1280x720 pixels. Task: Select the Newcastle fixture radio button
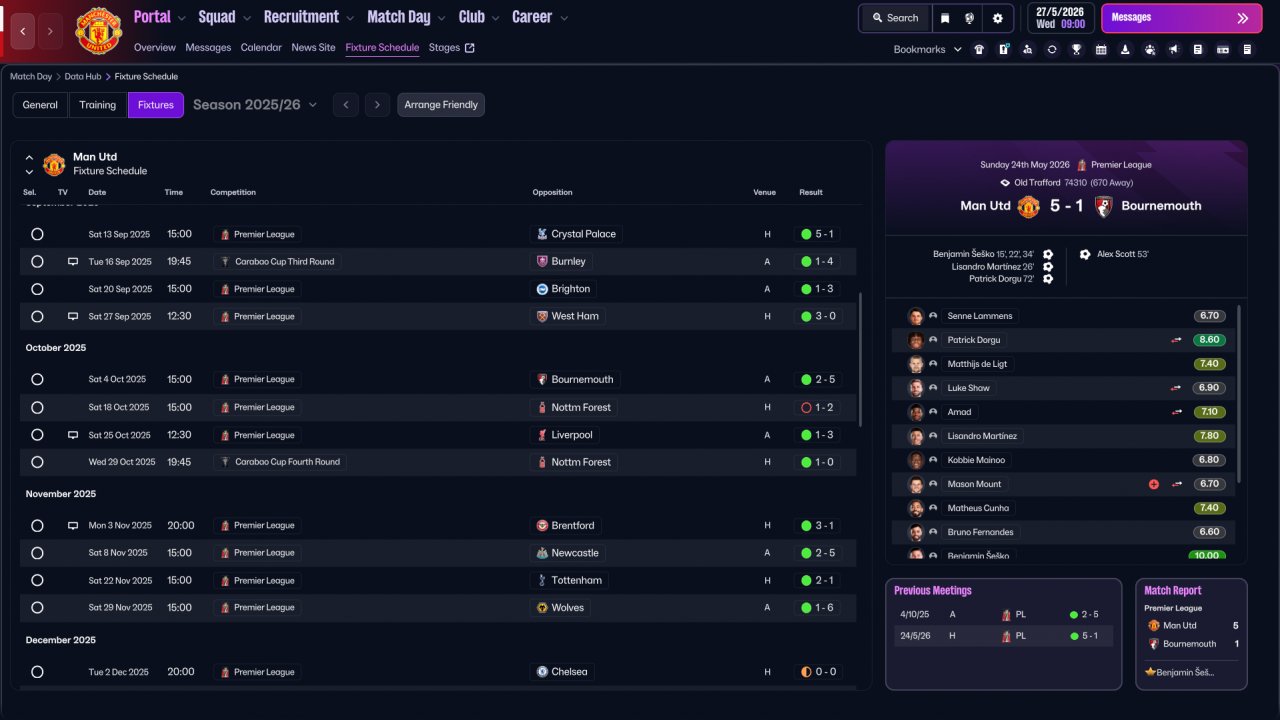click(x=37, y=553)
